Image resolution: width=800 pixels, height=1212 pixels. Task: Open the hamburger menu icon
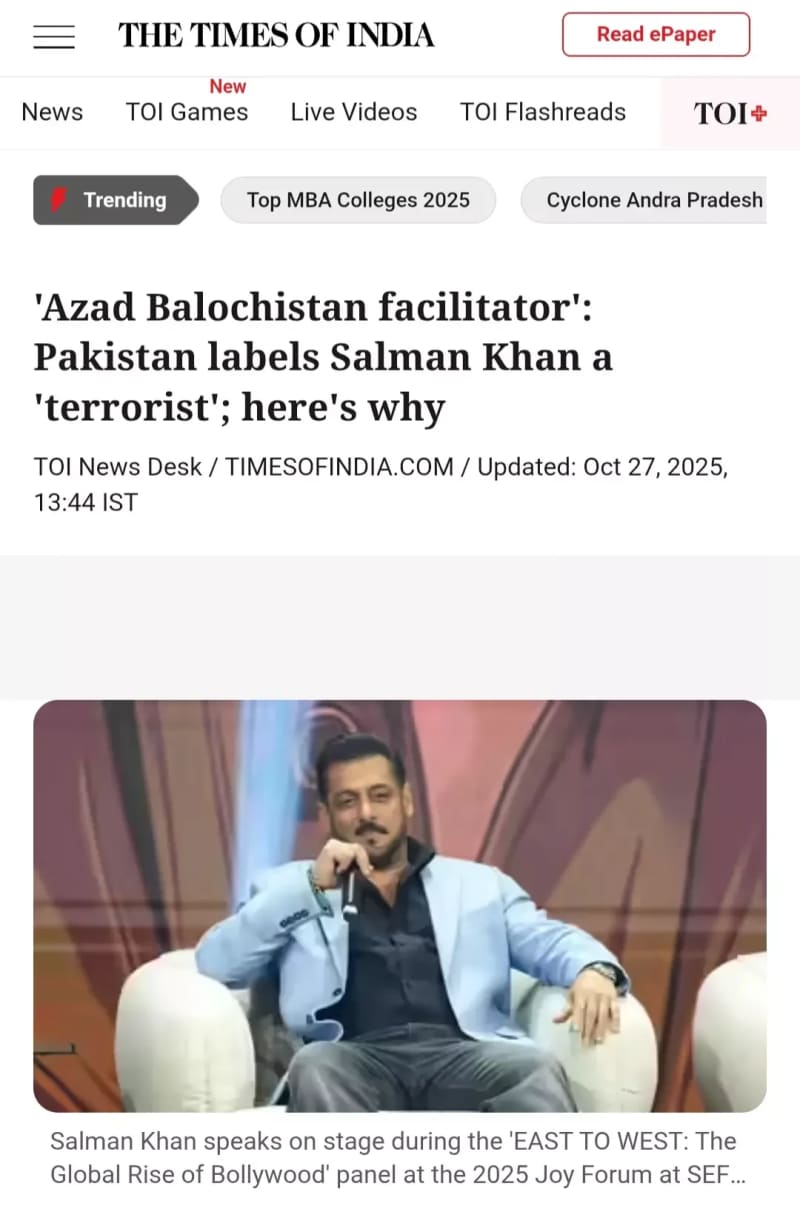[x=54, y=36]
